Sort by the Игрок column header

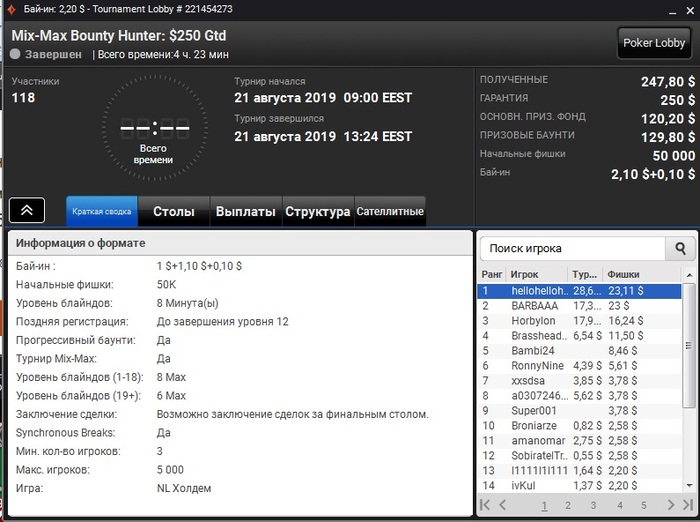pos(537,274)
